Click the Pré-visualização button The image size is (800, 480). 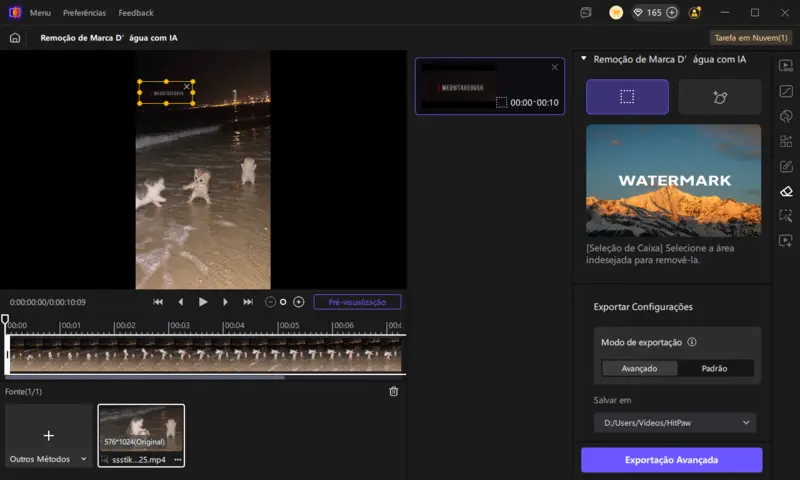[x=357, y=302]
